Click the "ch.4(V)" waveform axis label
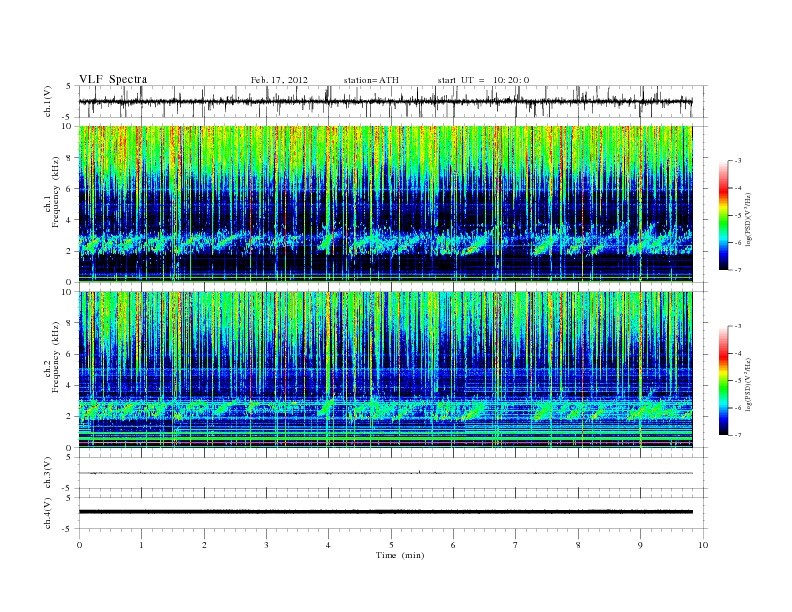792x612 pixels. [48, 513]
